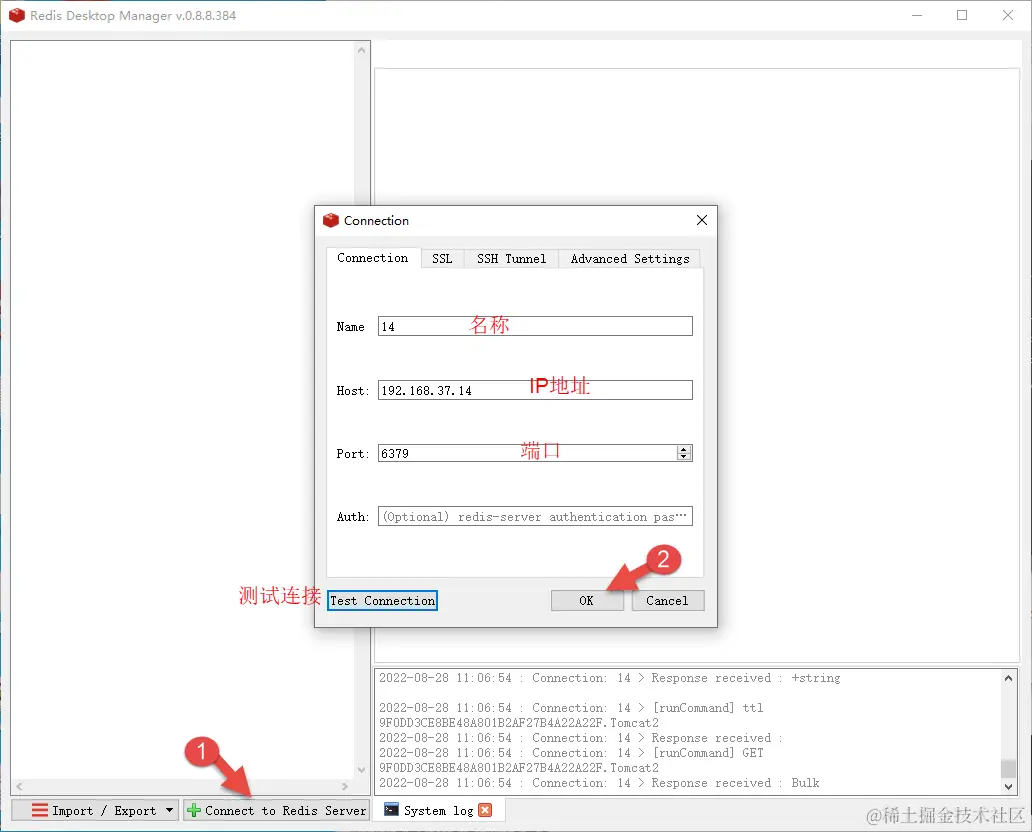
Task: Click the Auth password field
Action: coord(535,516)
